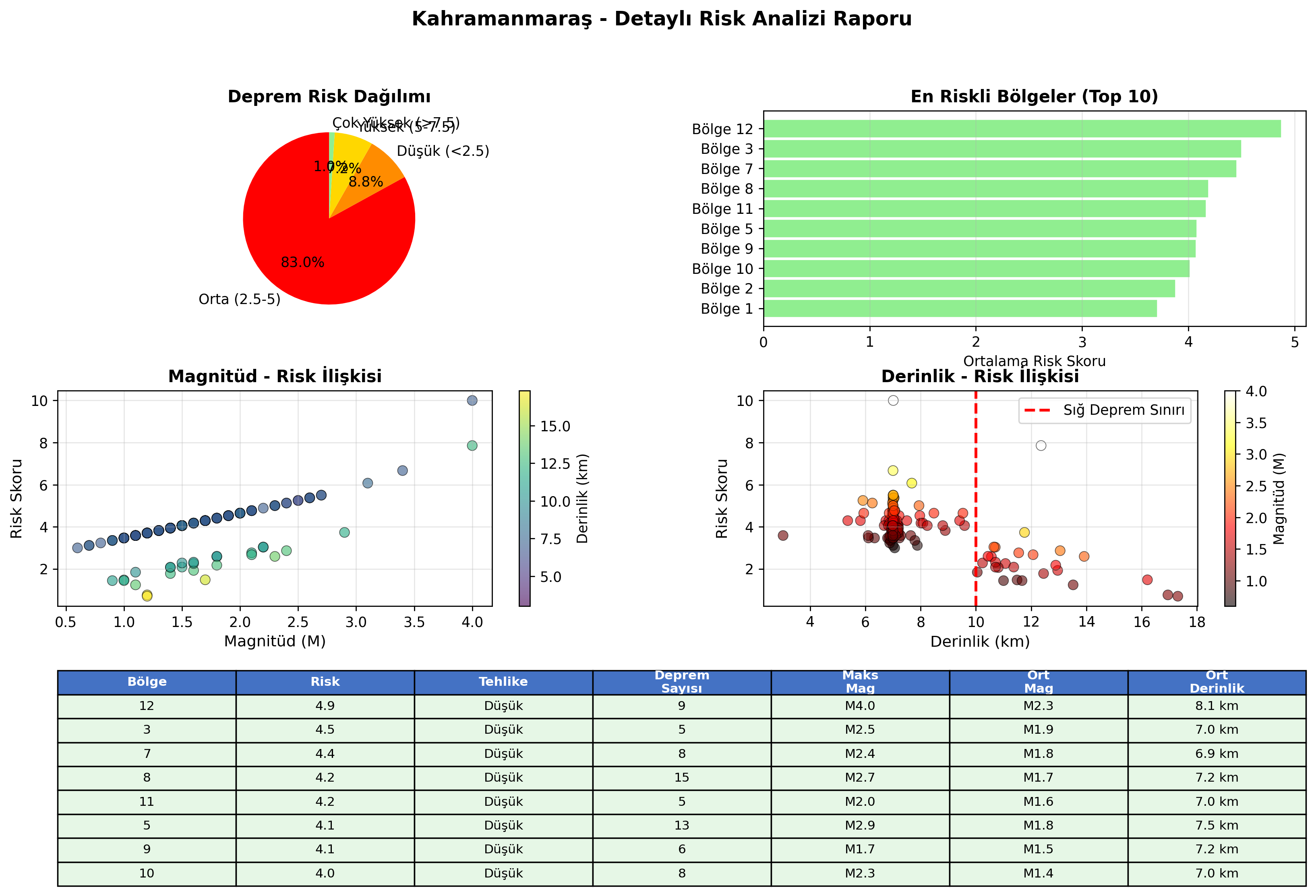Click the M1.5 Ort Mag cell

click(x=1039, y=850)
